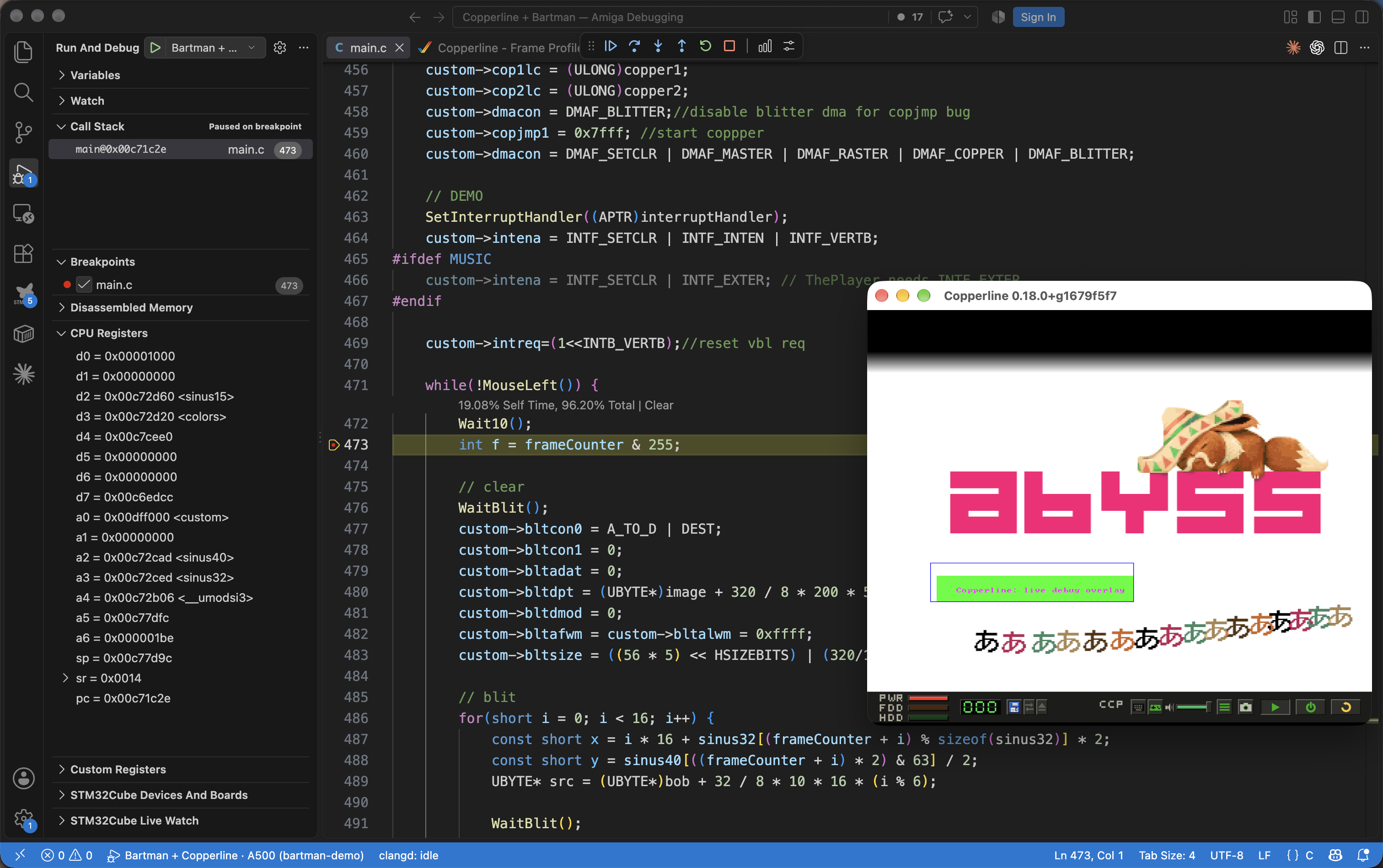Open Run And Debug more actions menu
The image size is (1383, 868).
click(304, 48)
